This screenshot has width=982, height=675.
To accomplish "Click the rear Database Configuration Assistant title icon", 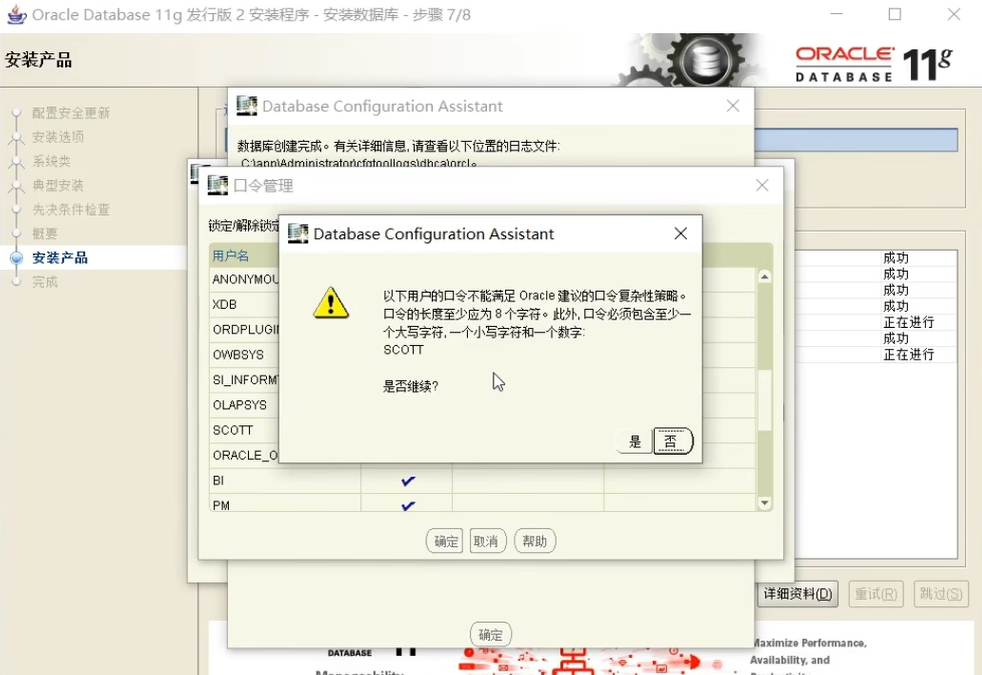I will click(247, 106).
